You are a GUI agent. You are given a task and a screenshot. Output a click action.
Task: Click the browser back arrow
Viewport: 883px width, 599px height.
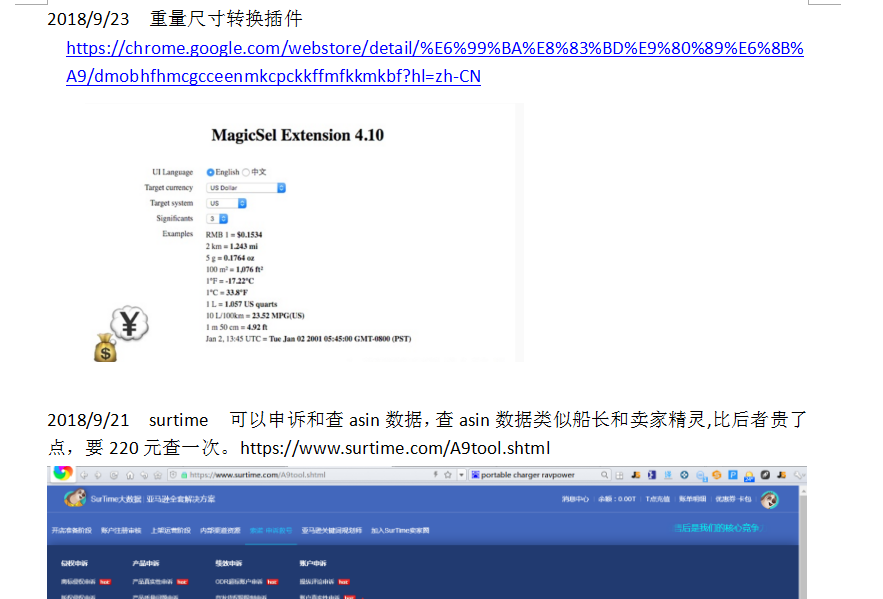[x=84, y=475]
